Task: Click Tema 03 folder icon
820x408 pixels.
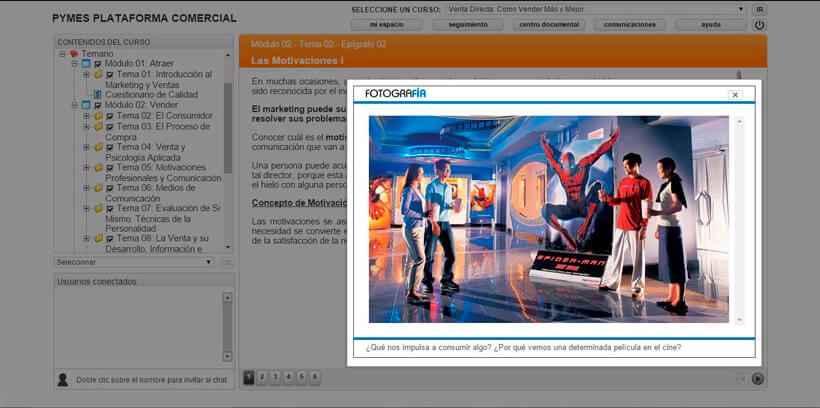Action: 98,126
